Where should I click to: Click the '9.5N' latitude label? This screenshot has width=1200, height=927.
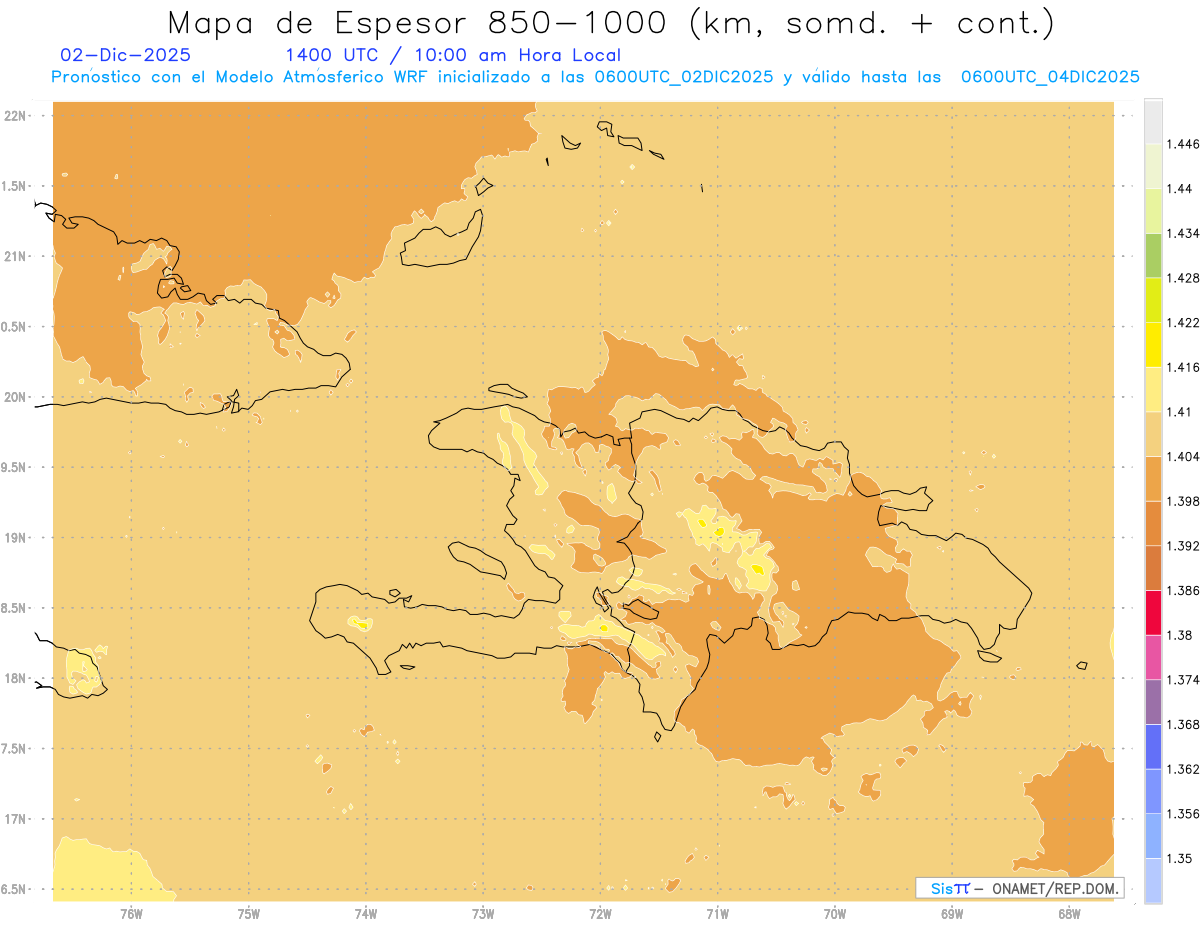coord(15,468)
